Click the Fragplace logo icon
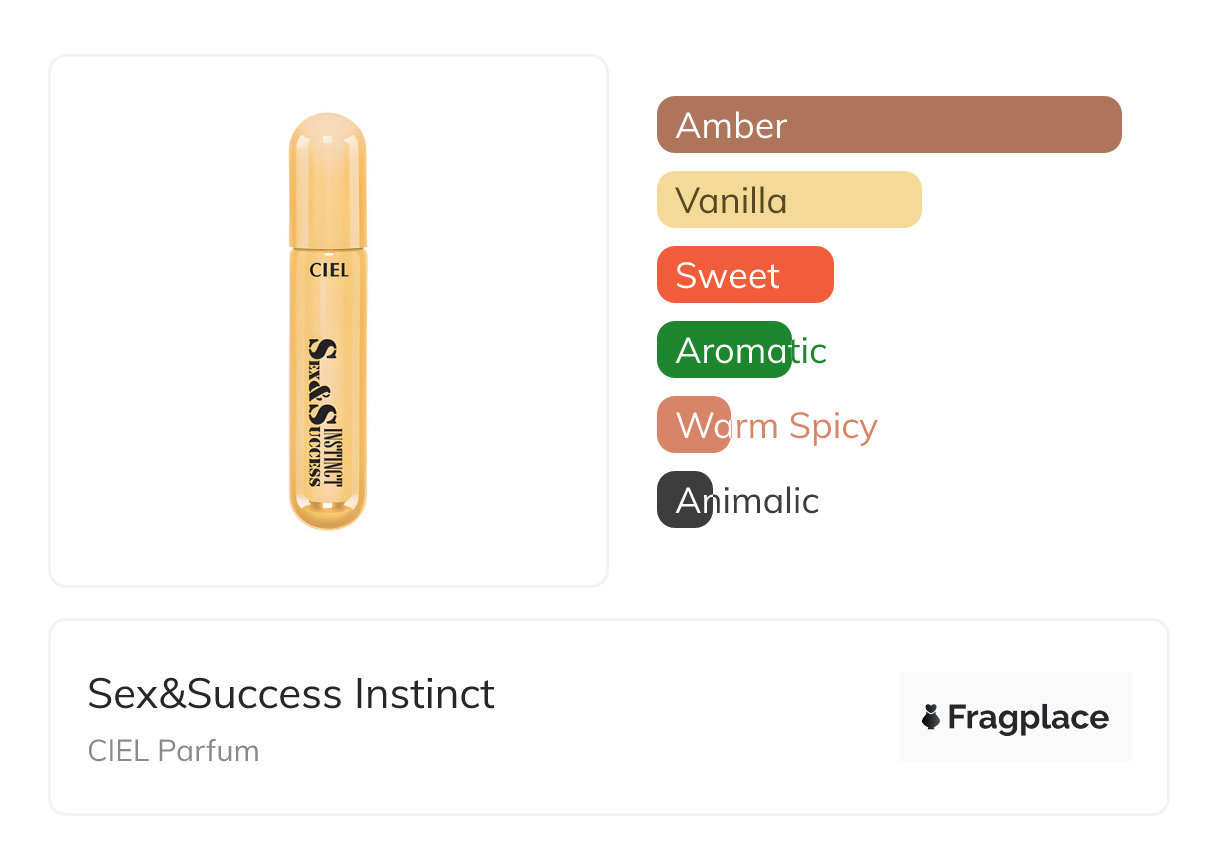Screen dimensions: 1218x864 point(931,717)
